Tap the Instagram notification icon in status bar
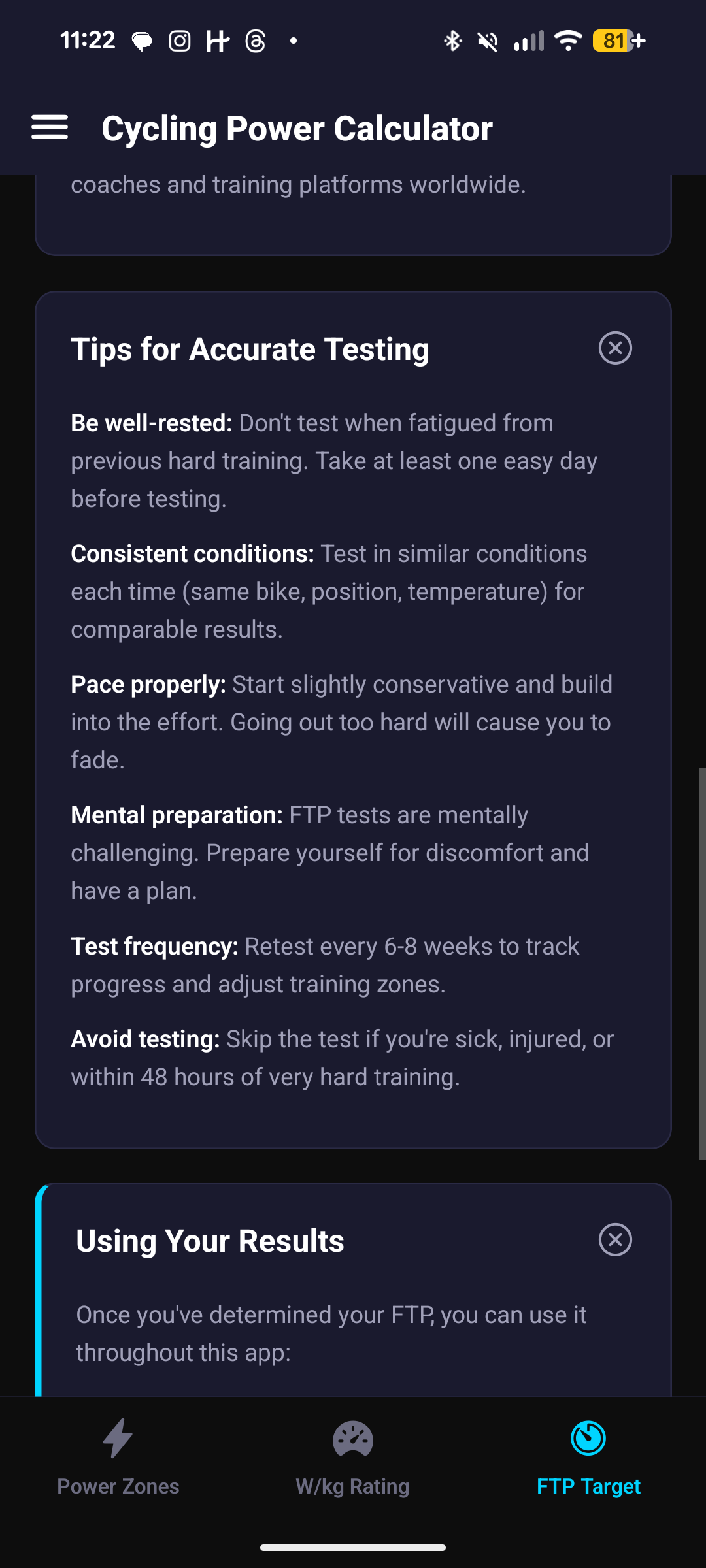 click(x=180, y=41)
